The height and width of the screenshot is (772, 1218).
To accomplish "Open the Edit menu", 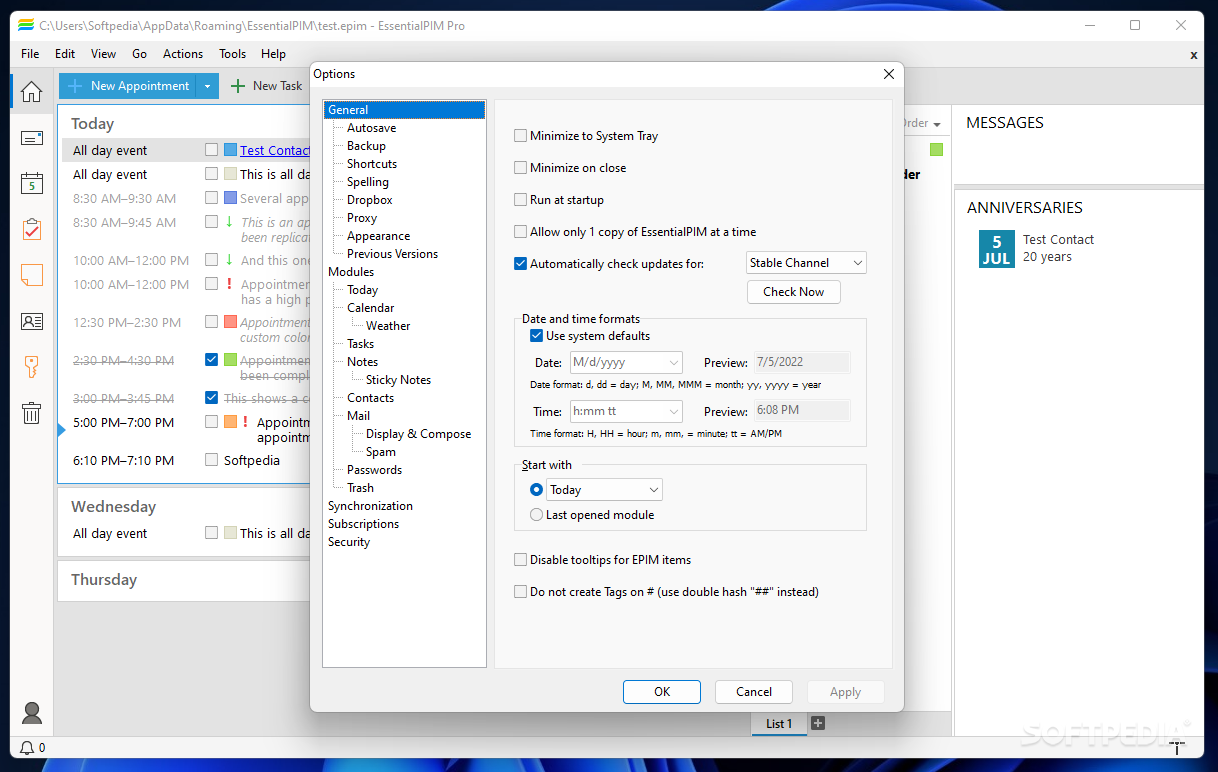I will coord(65,54).
